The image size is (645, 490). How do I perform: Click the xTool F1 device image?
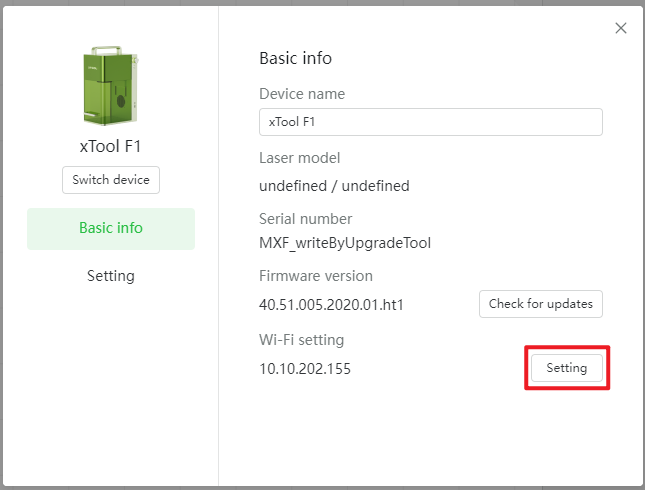111,86
